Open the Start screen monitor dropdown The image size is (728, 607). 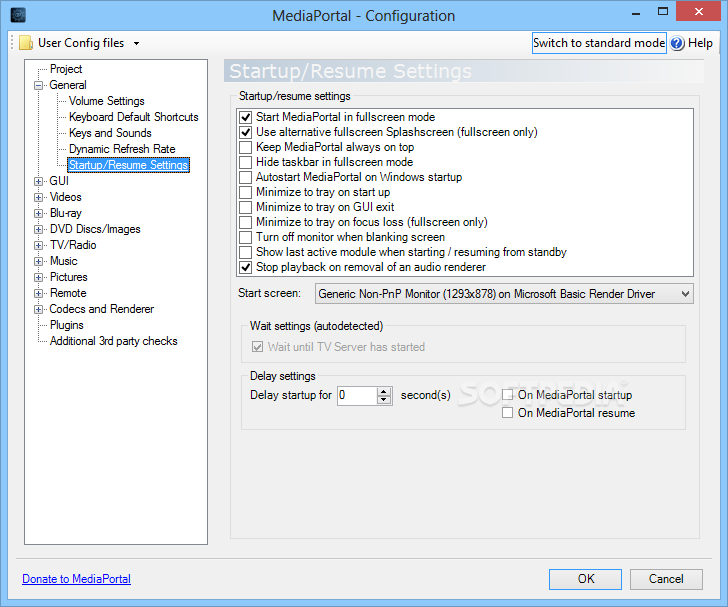[x=504, y=294]
